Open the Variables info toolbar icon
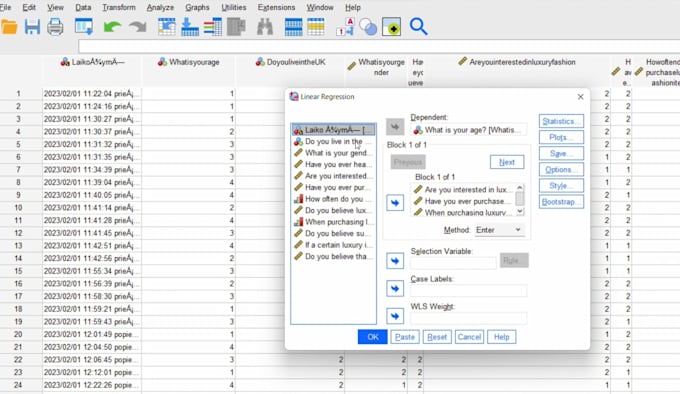 [x=212, y=27]
